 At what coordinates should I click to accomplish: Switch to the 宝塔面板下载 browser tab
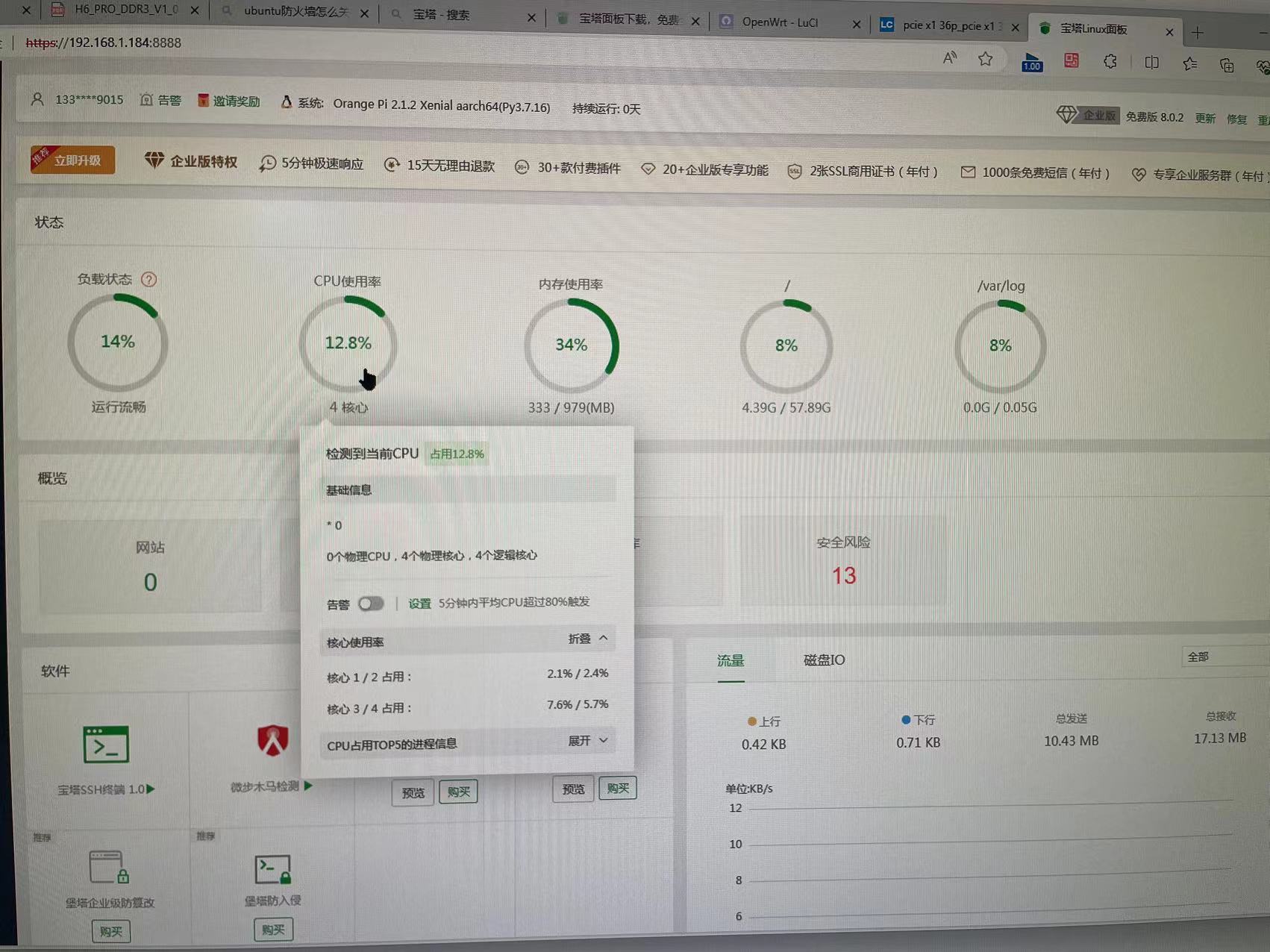pos(628,19)
